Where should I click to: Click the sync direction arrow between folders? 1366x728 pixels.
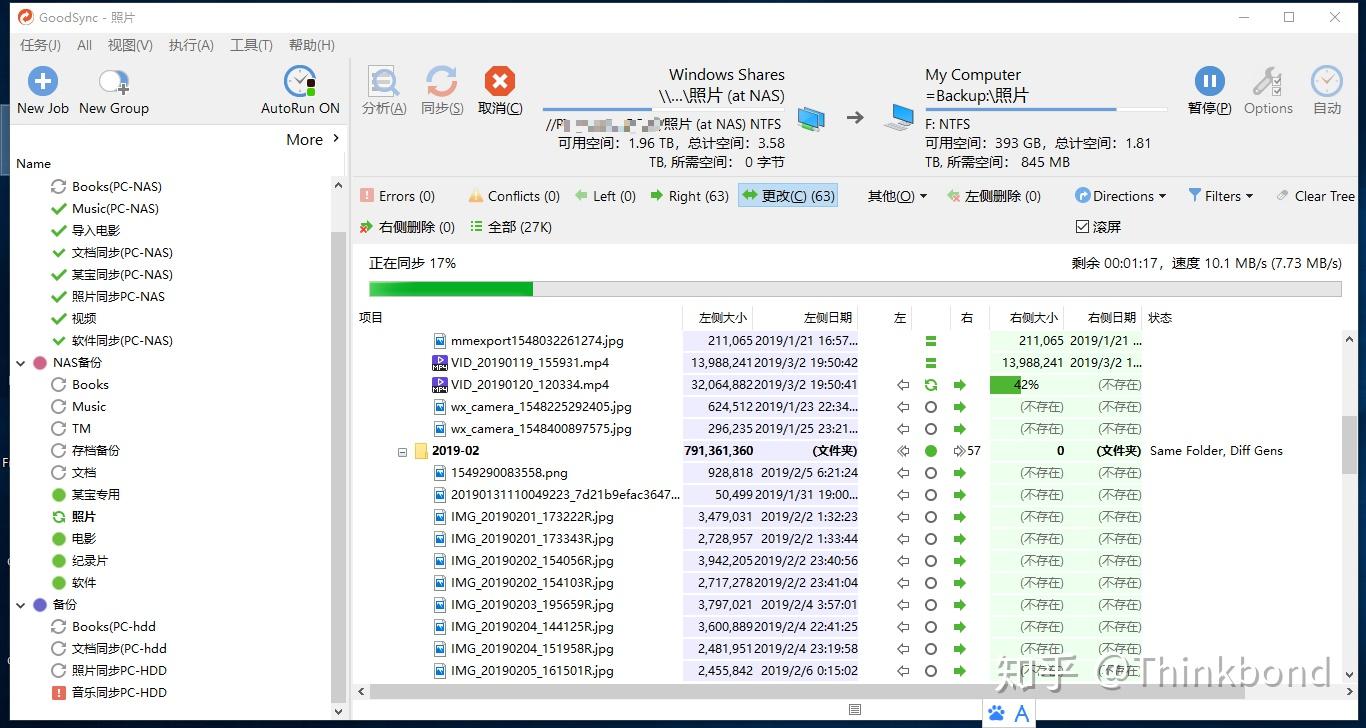pyautogui.click(x=855, y=118)
